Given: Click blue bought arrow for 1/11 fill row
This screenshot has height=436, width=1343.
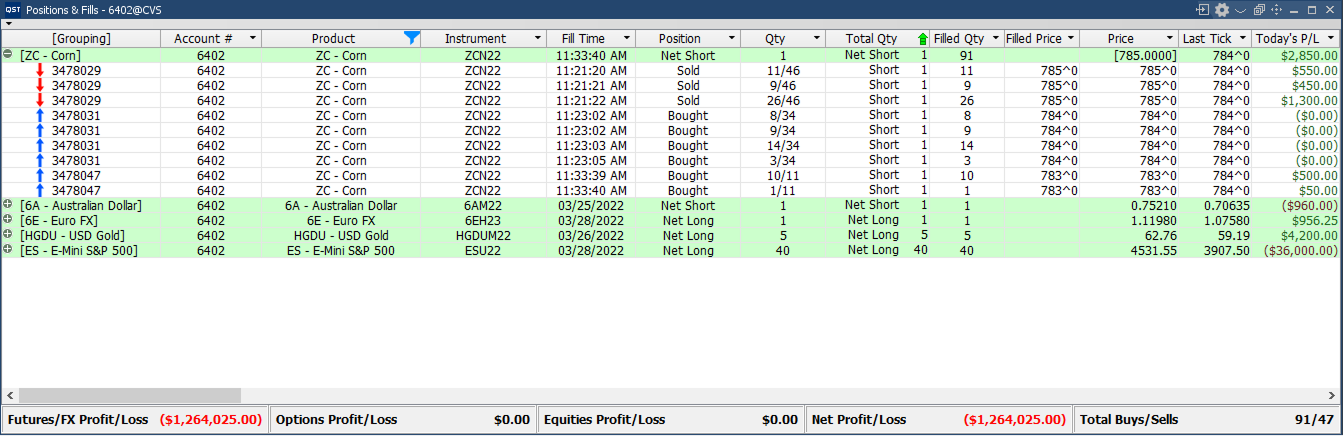Looking at the screenshot, I should point(39,191).
